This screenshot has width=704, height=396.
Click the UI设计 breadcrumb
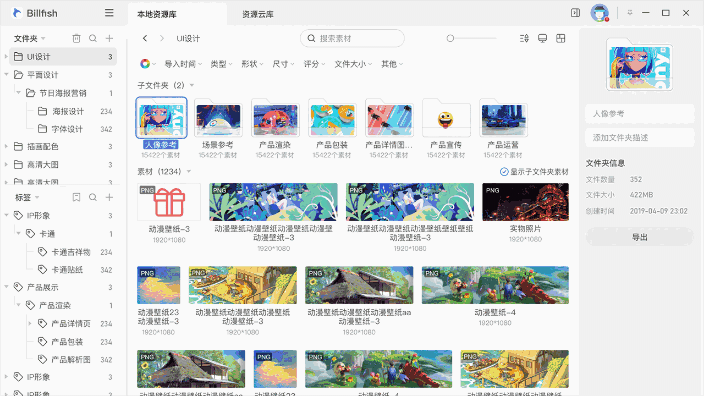coord(188,39)
